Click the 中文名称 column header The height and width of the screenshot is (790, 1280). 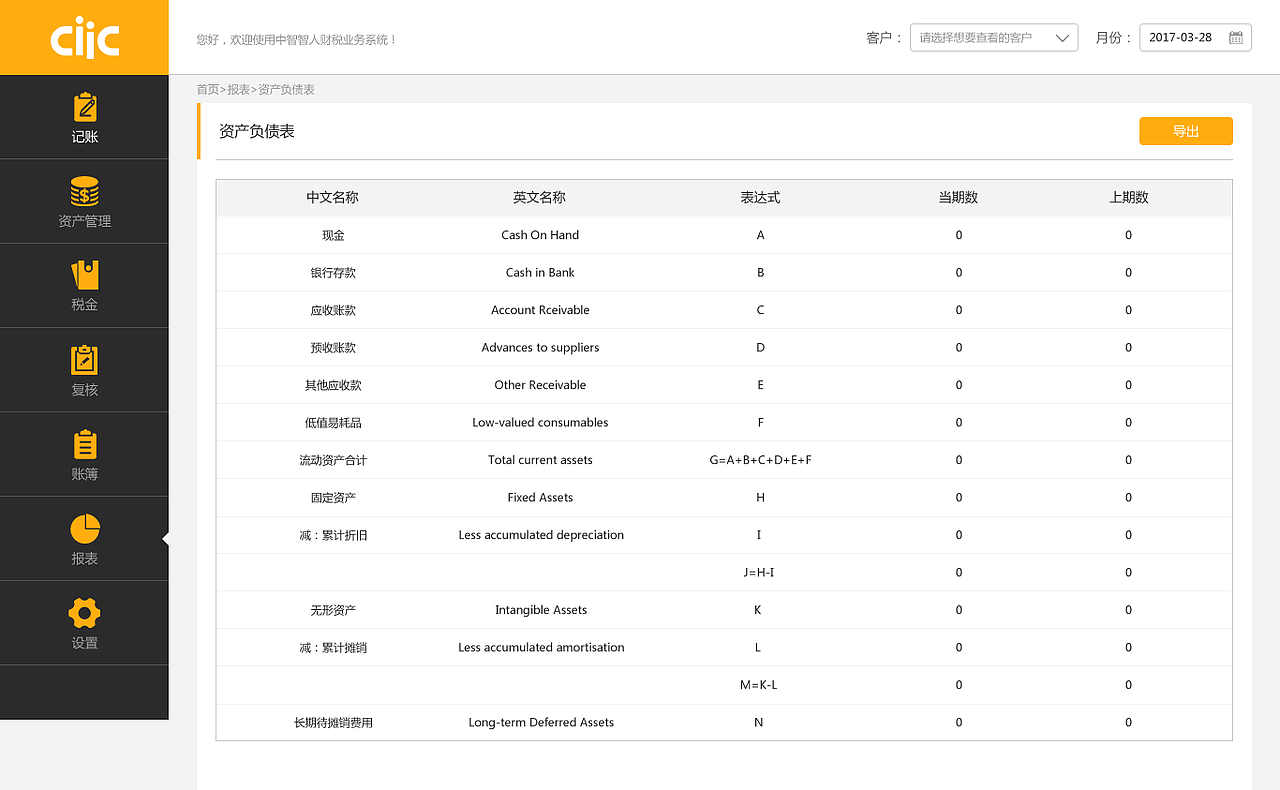pos(333,198)
